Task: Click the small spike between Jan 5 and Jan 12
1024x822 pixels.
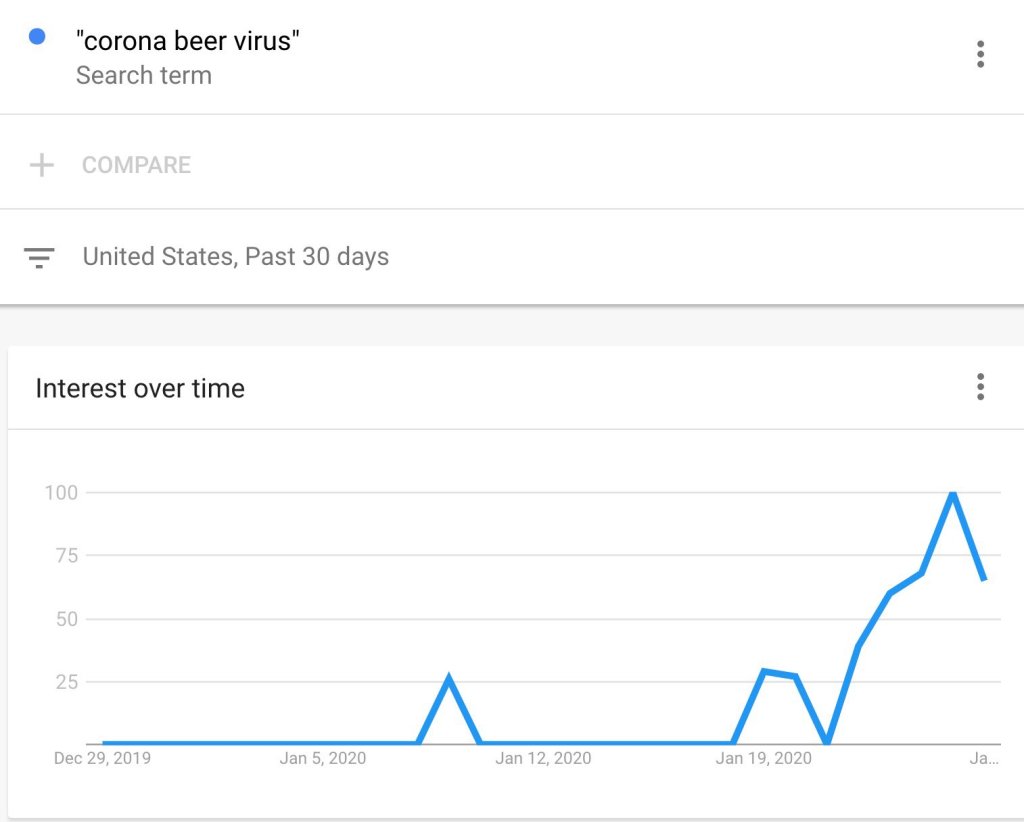Action: point(449,679)
